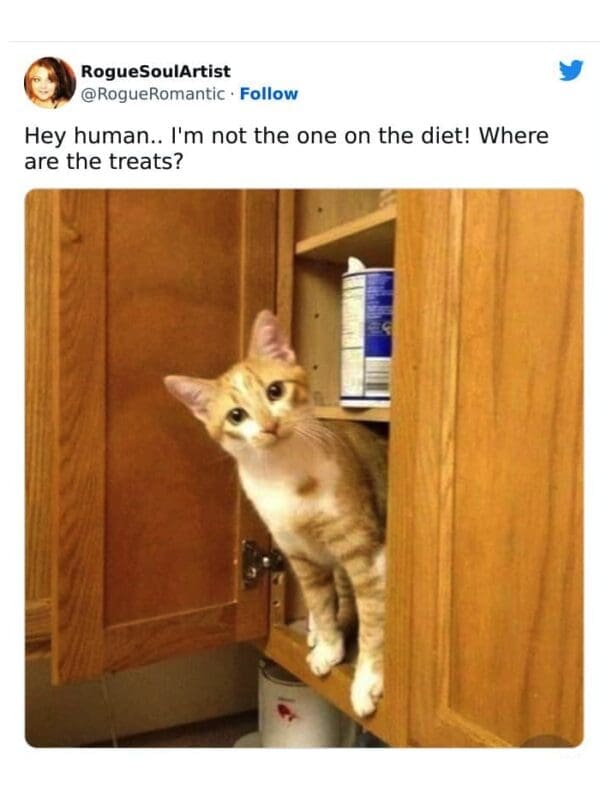
Task: Click the red mark on the white bucket
Action: [x=286, y=712]
